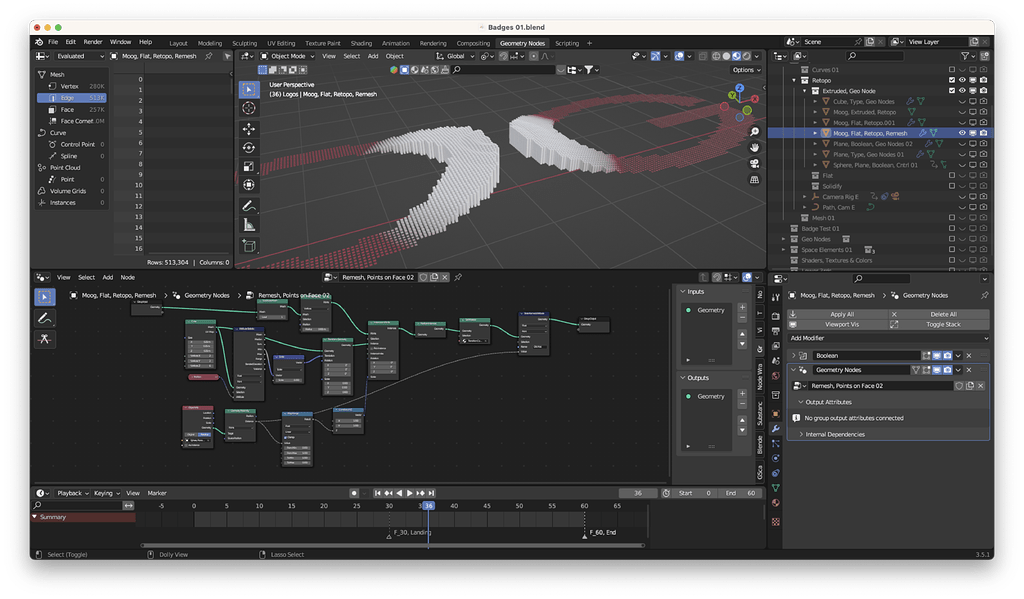The width and height of the screenshot is (1024, 599).
Task: Click the timeline playhead at frame 36
Action: click(428, 506)
